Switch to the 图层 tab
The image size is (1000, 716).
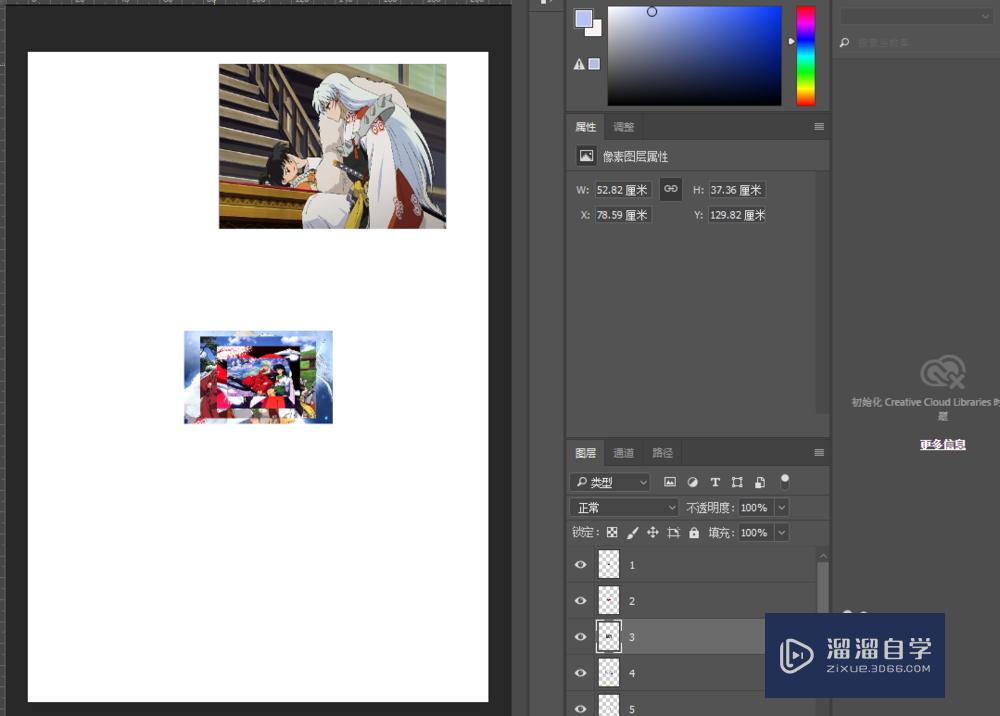pos(585,453)
